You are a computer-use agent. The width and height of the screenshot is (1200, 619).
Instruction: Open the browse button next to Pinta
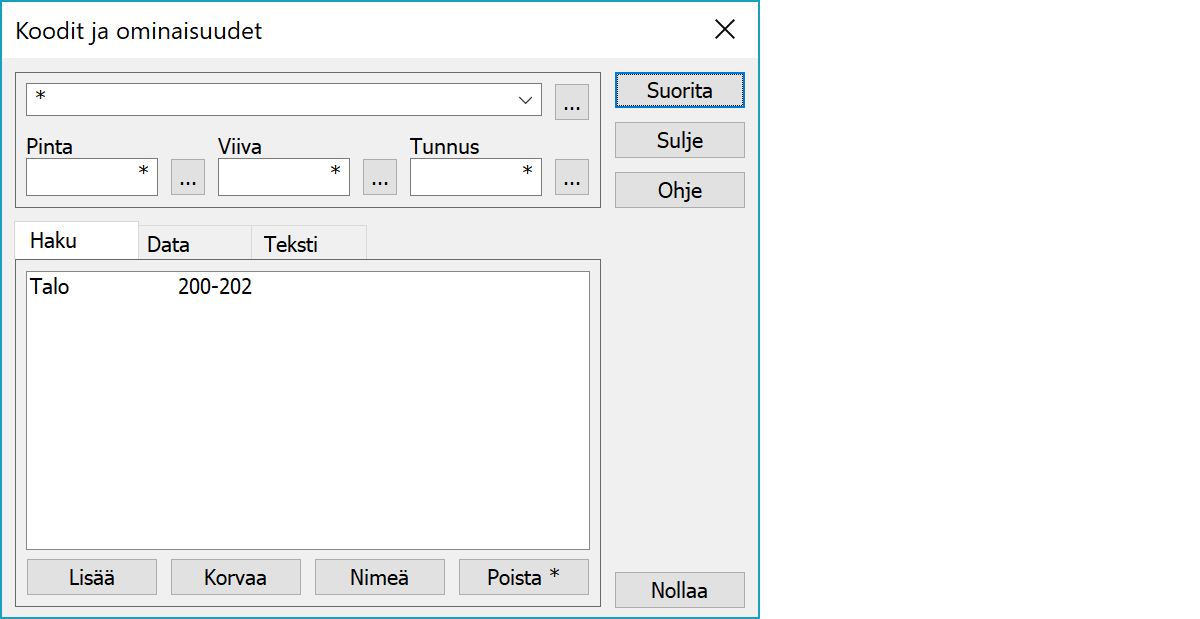click(188, 177)
